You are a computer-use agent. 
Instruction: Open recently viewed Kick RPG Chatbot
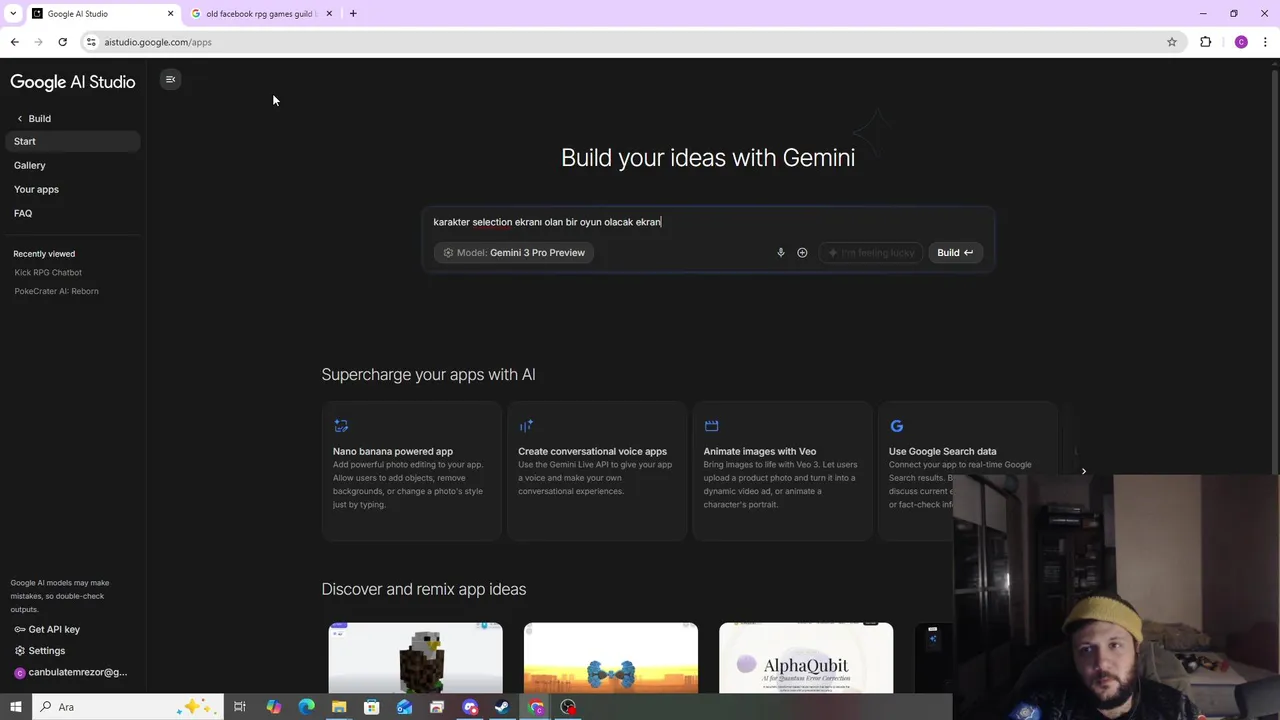(x=48, y=272)
